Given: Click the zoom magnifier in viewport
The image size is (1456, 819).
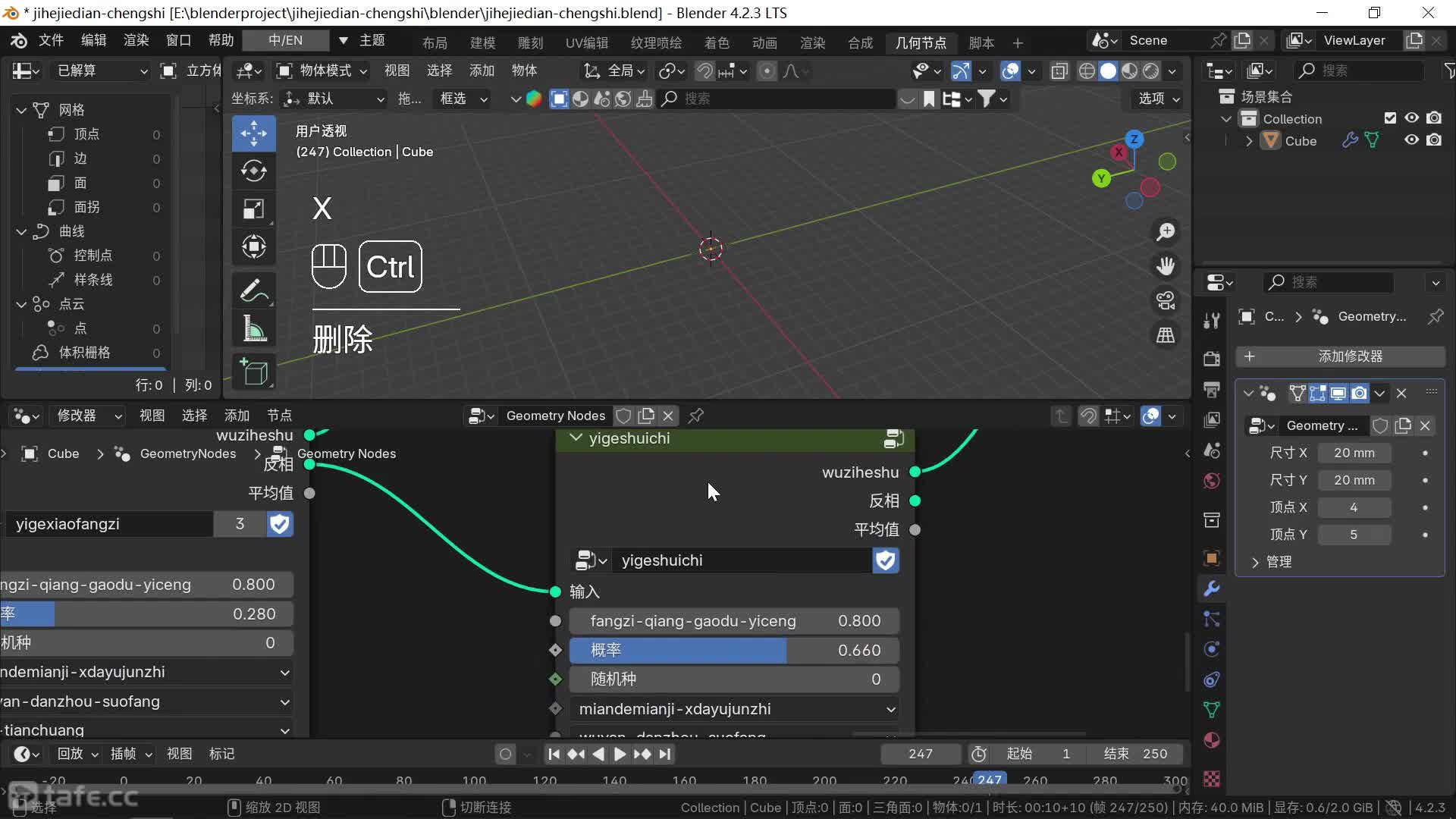Looking at the screenshot, I should (x=1166, y=232).
